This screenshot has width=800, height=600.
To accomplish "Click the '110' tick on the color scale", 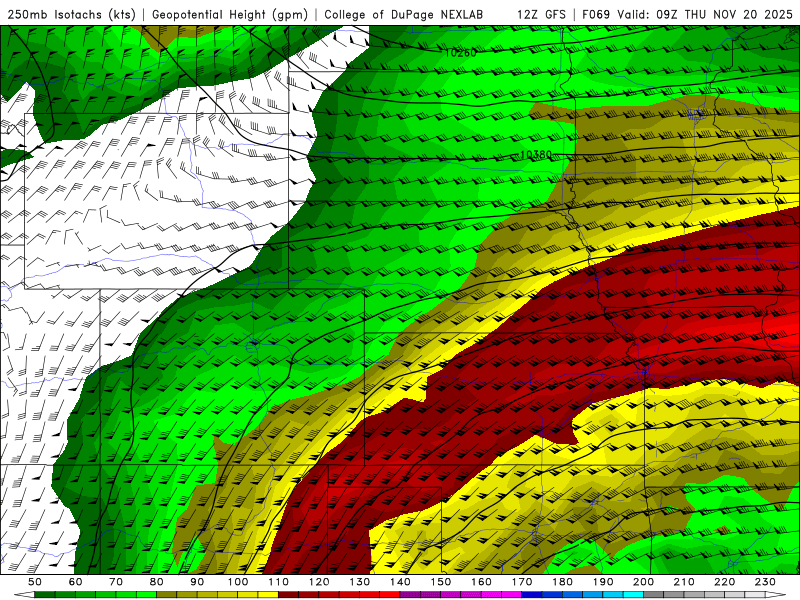I will 279,582.
